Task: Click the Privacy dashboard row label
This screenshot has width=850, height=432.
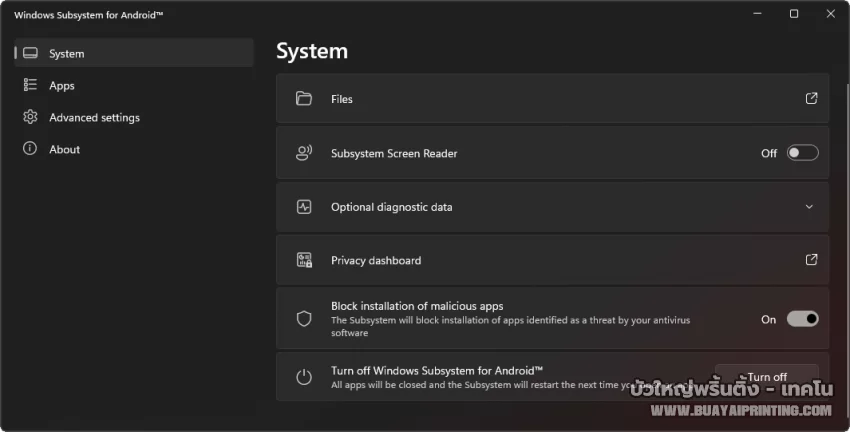Action: point(376,260)
